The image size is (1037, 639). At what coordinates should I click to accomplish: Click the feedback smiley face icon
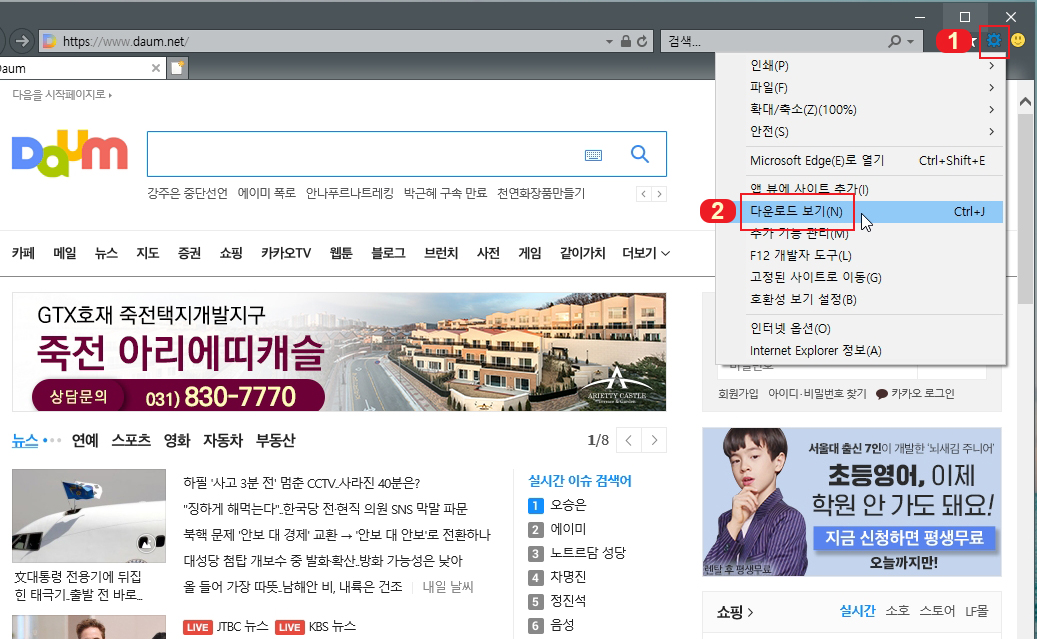1018,41
